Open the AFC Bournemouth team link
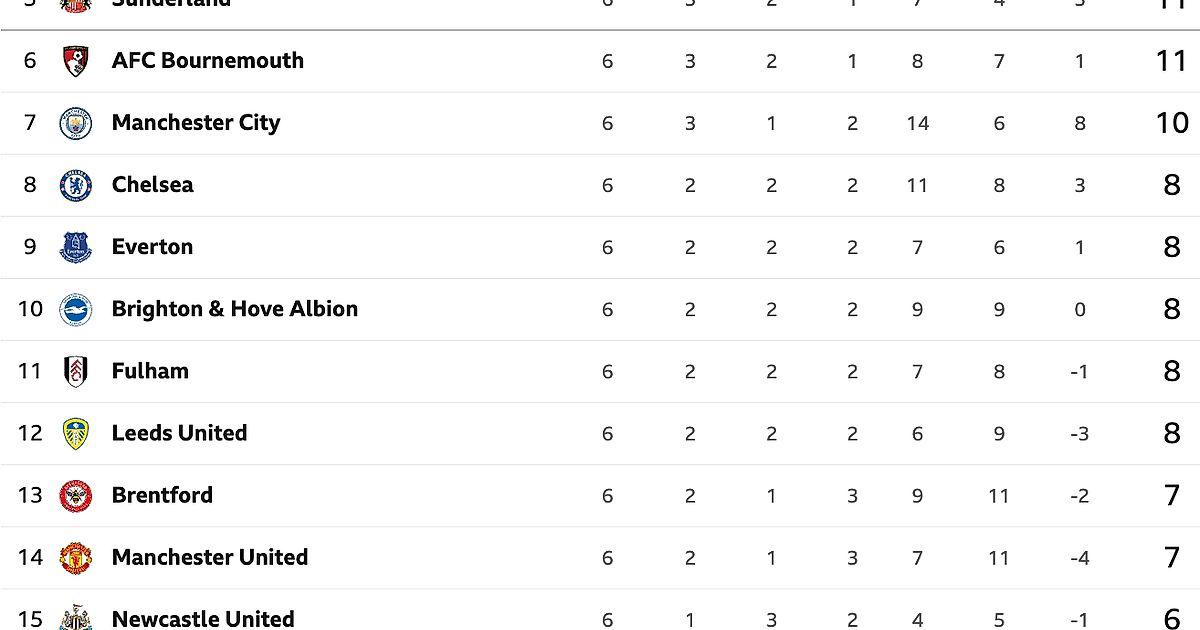1200x630 pixels. [207, 61]
